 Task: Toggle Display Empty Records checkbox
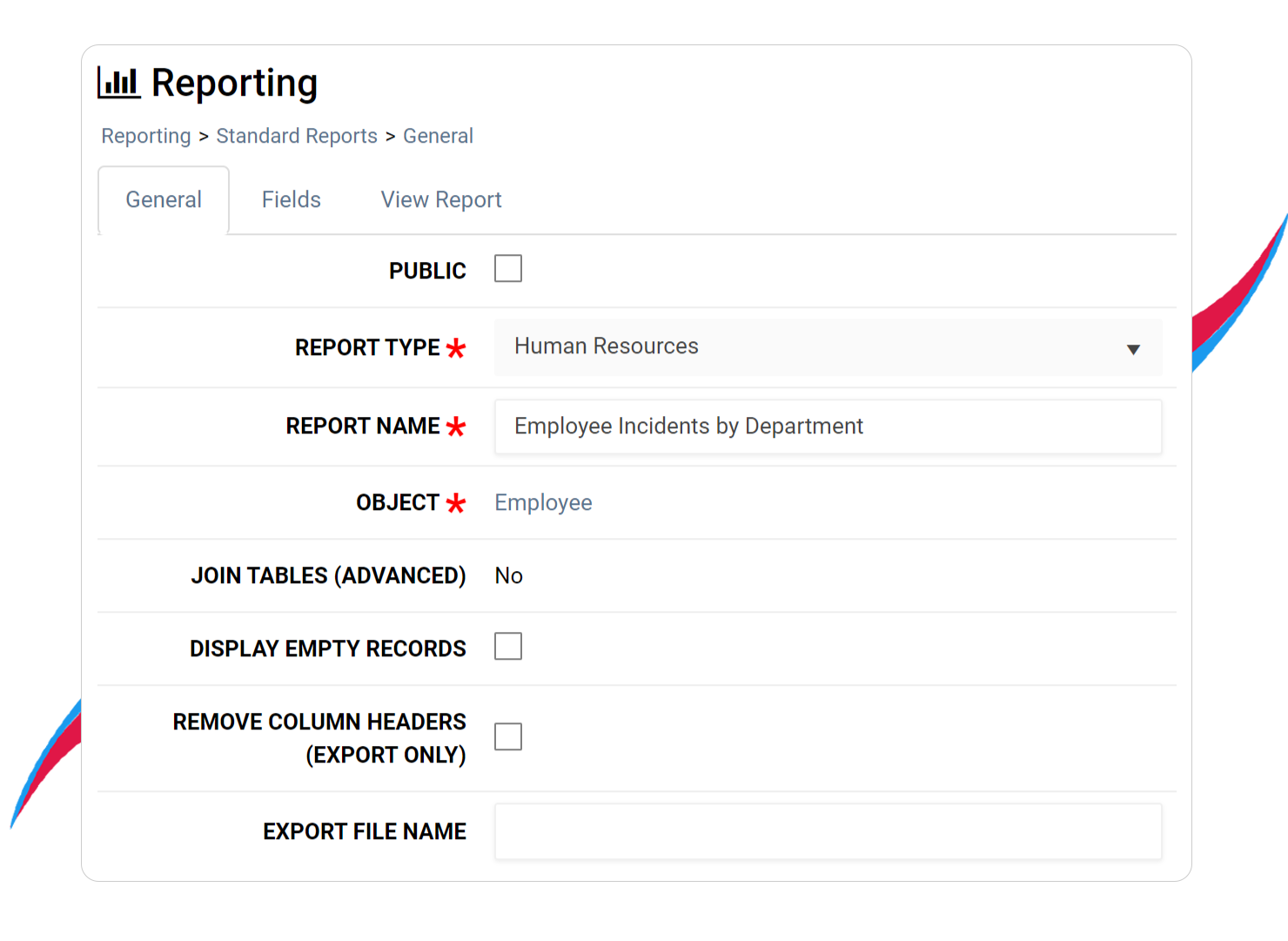point(508,647)
